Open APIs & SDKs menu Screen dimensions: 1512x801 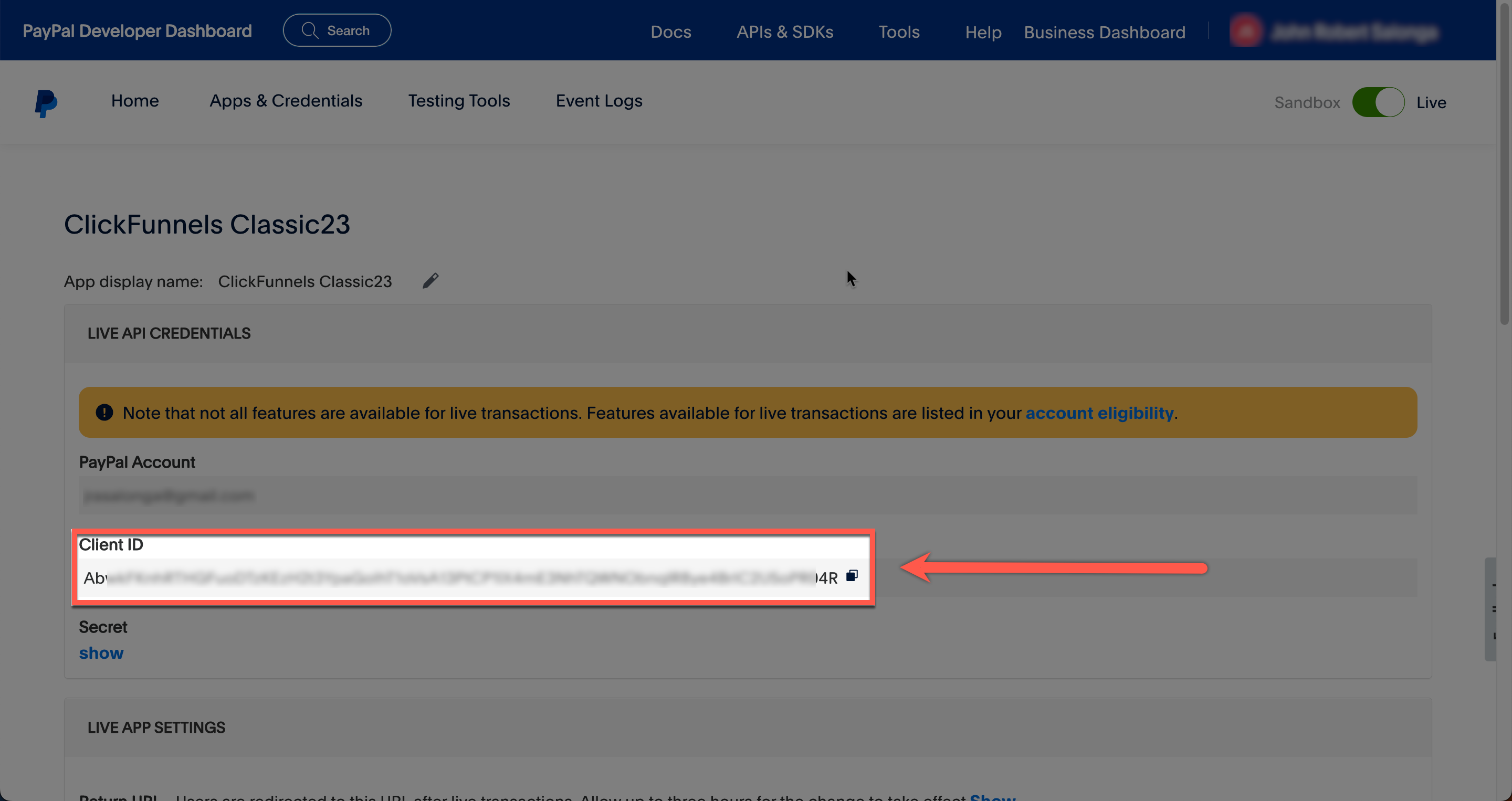785,31
